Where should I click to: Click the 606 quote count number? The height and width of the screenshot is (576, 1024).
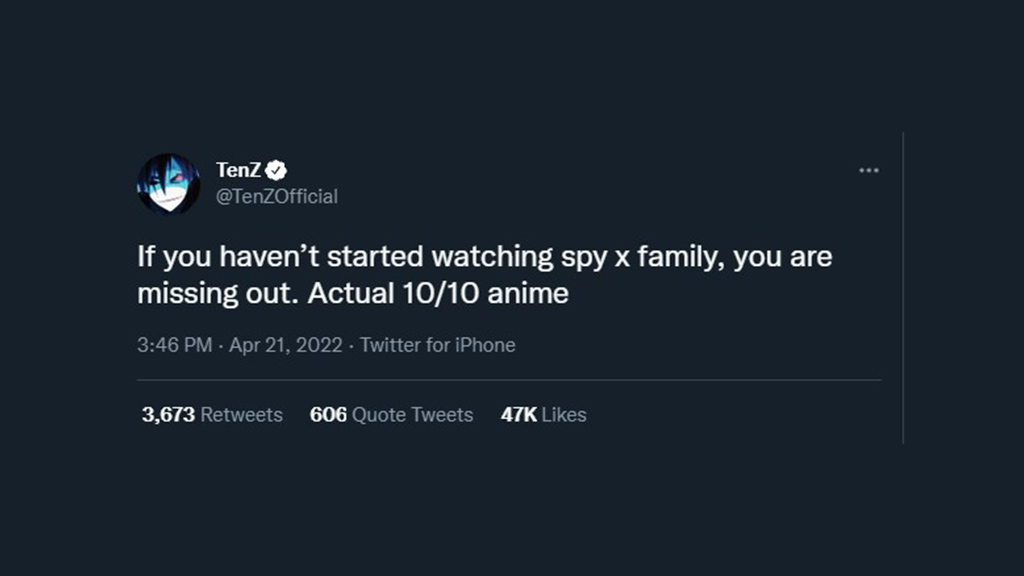tap(328, 414)
